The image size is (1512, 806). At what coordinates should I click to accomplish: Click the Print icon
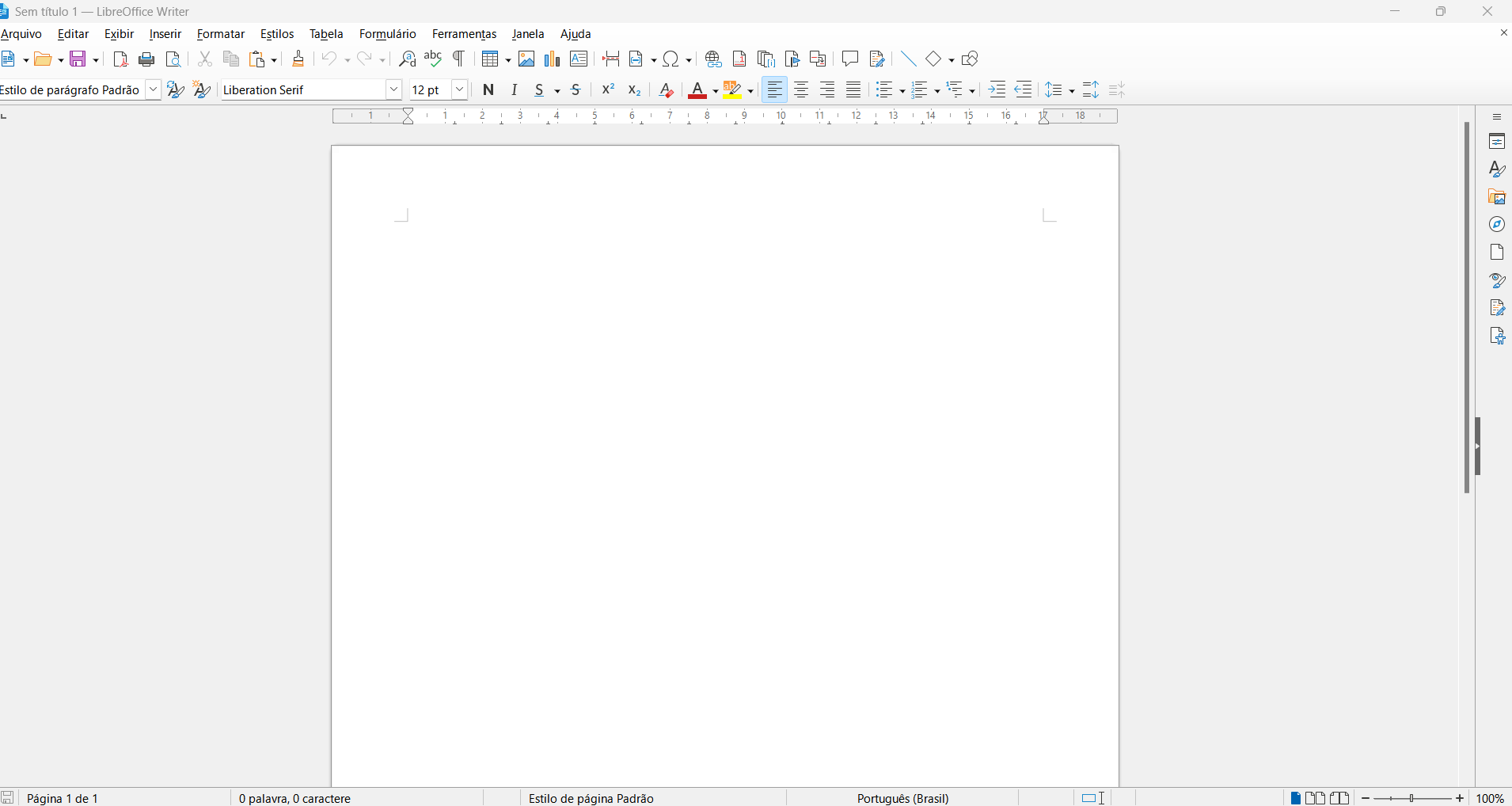coord(147,59)
